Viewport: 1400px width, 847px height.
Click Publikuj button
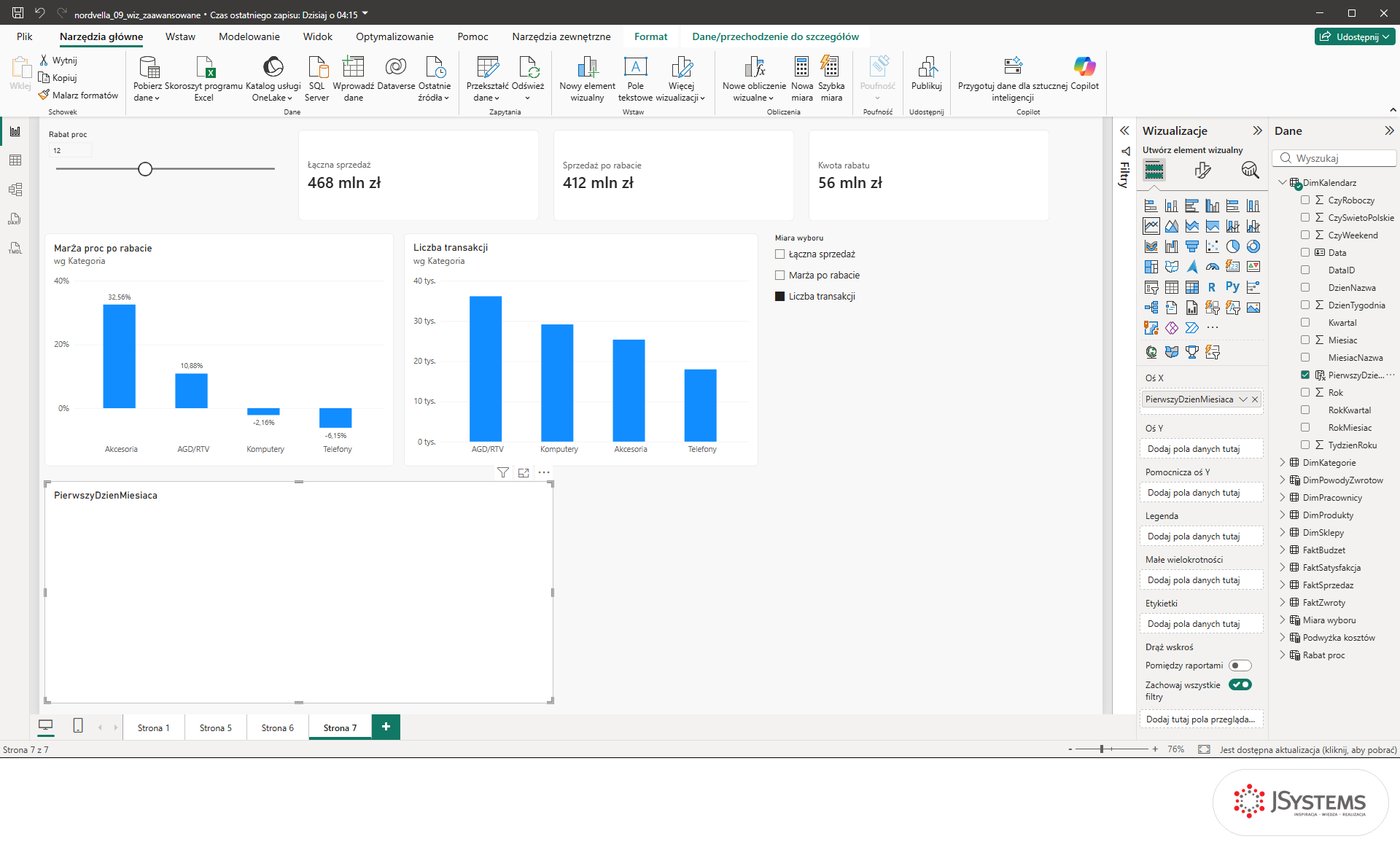(x=927, y=73)
